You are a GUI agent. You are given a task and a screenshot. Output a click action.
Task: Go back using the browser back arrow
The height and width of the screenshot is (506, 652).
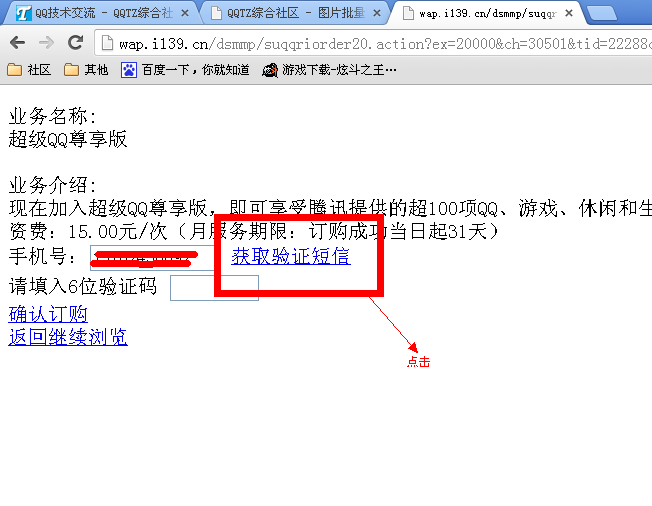coord(17,42)
